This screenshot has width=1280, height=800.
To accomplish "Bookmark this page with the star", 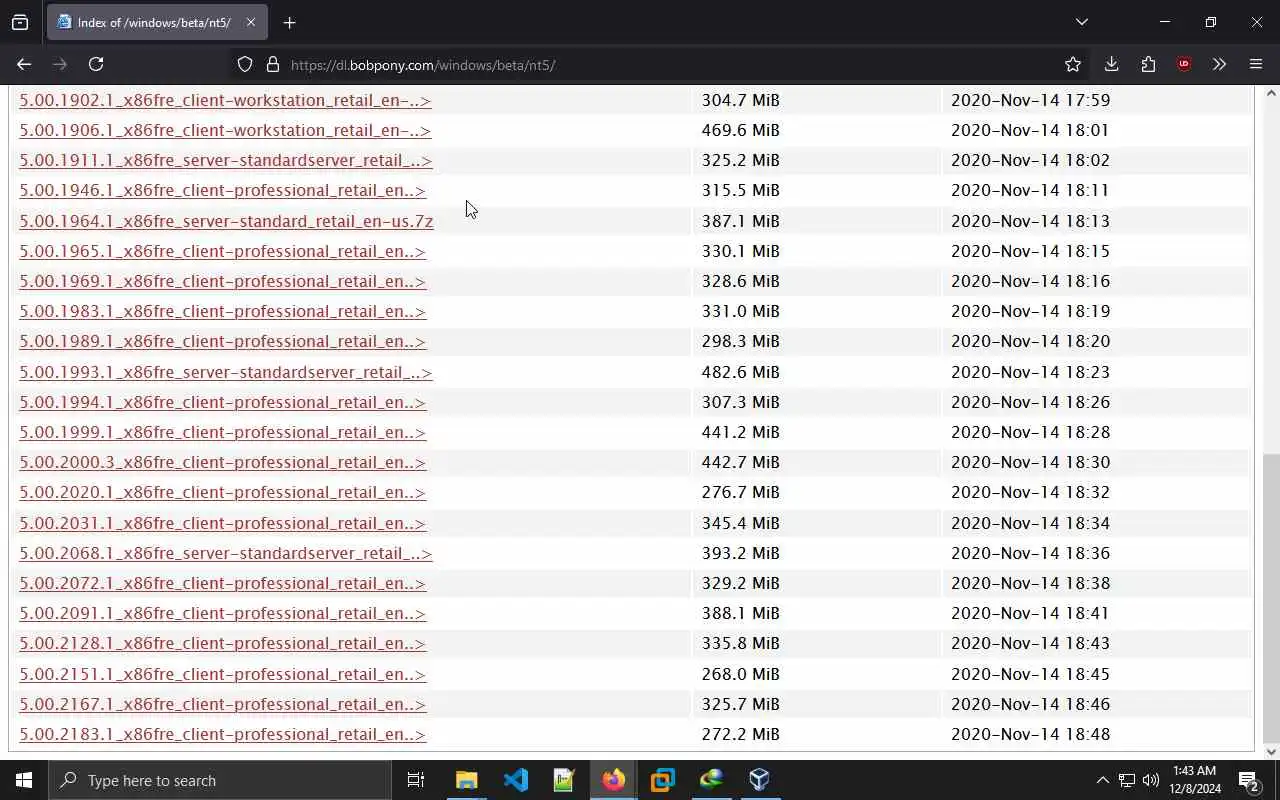I will point(1073,64).
